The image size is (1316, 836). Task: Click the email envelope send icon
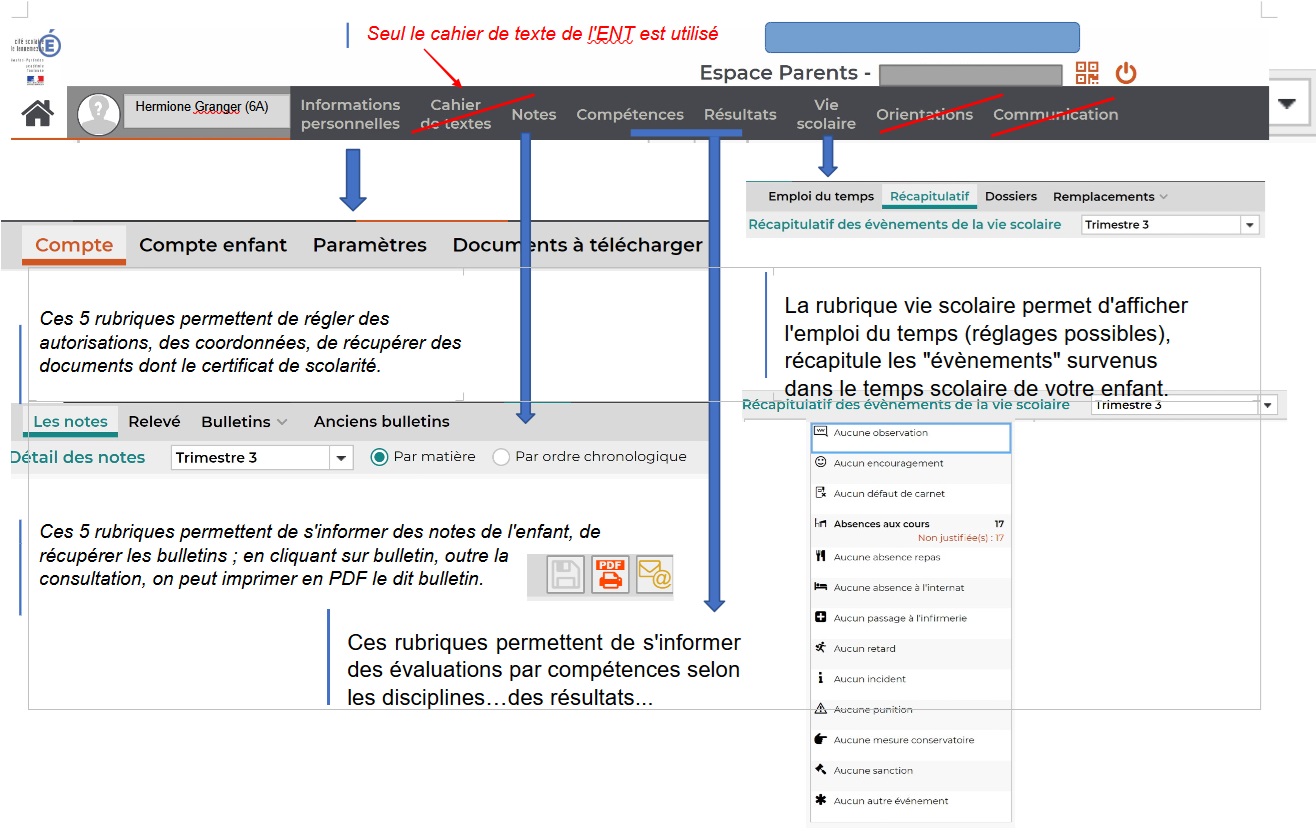click(x=654, y=575)
